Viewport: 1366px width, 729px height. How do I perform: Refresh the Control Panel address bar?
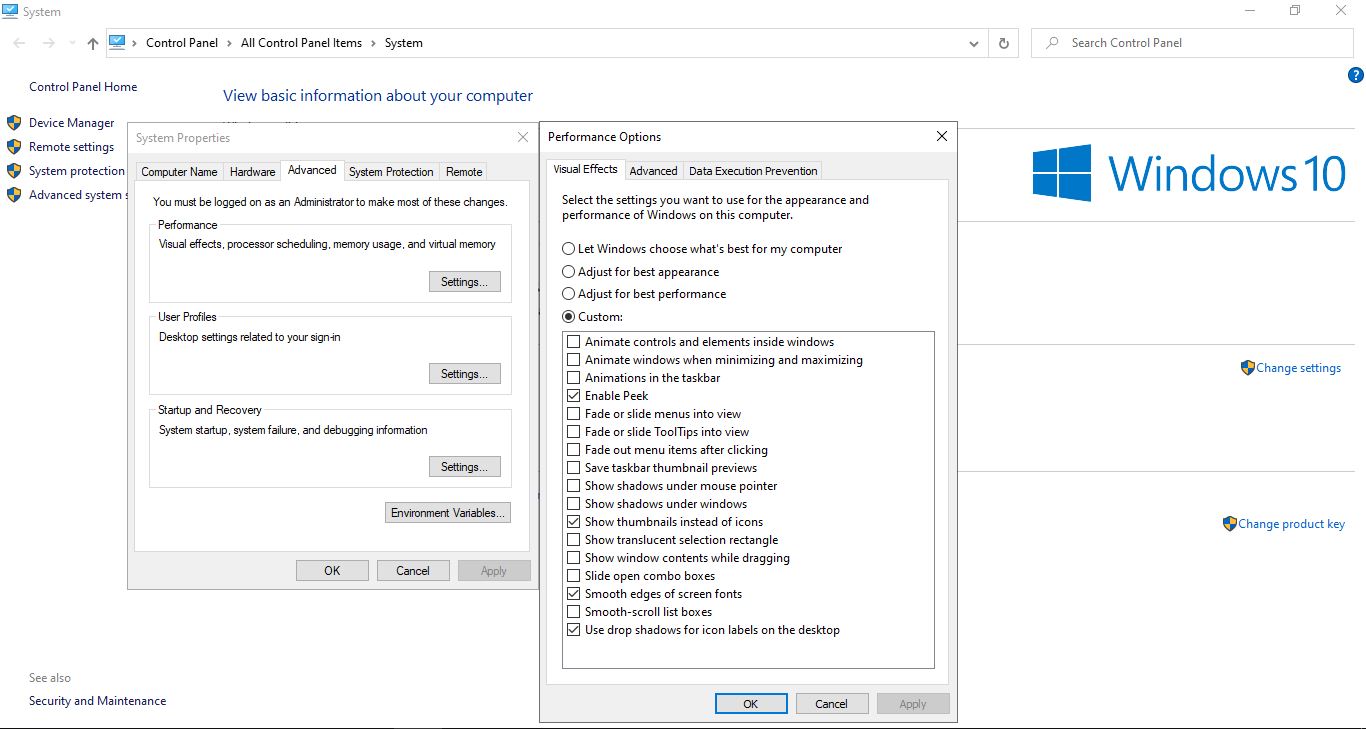pyautogui.click(x=1003, y=43)
